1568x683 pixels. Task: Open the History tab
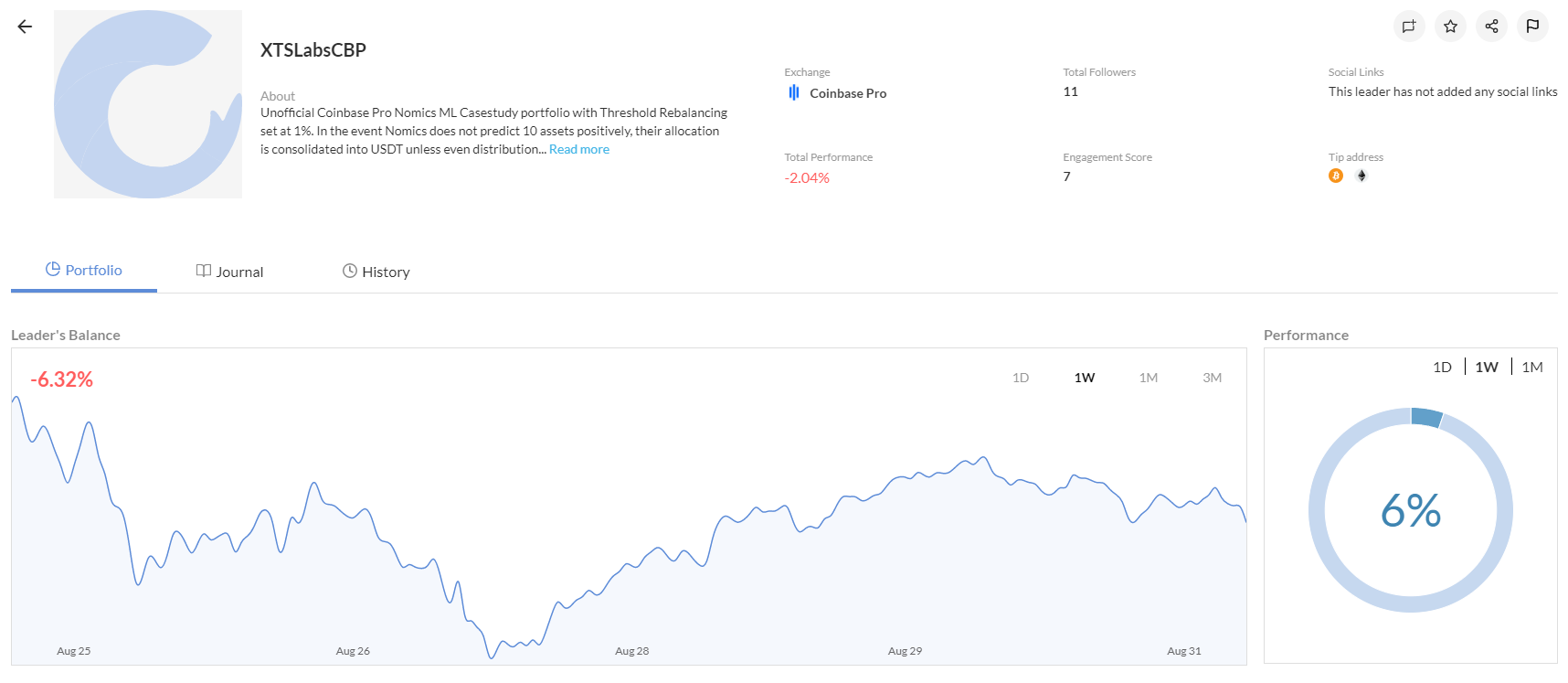[x=376, y=272]
